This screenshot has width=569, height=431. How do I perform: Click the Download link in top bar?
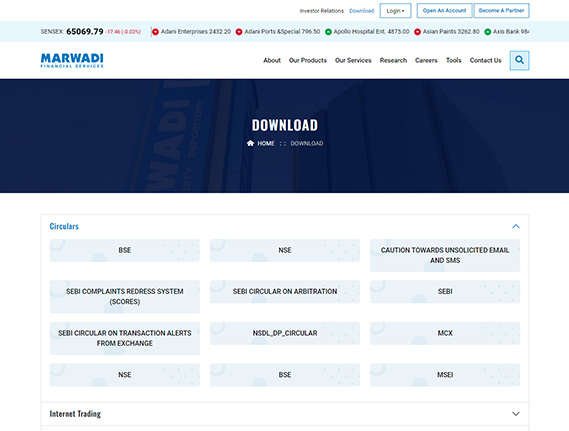click(361, 11)
